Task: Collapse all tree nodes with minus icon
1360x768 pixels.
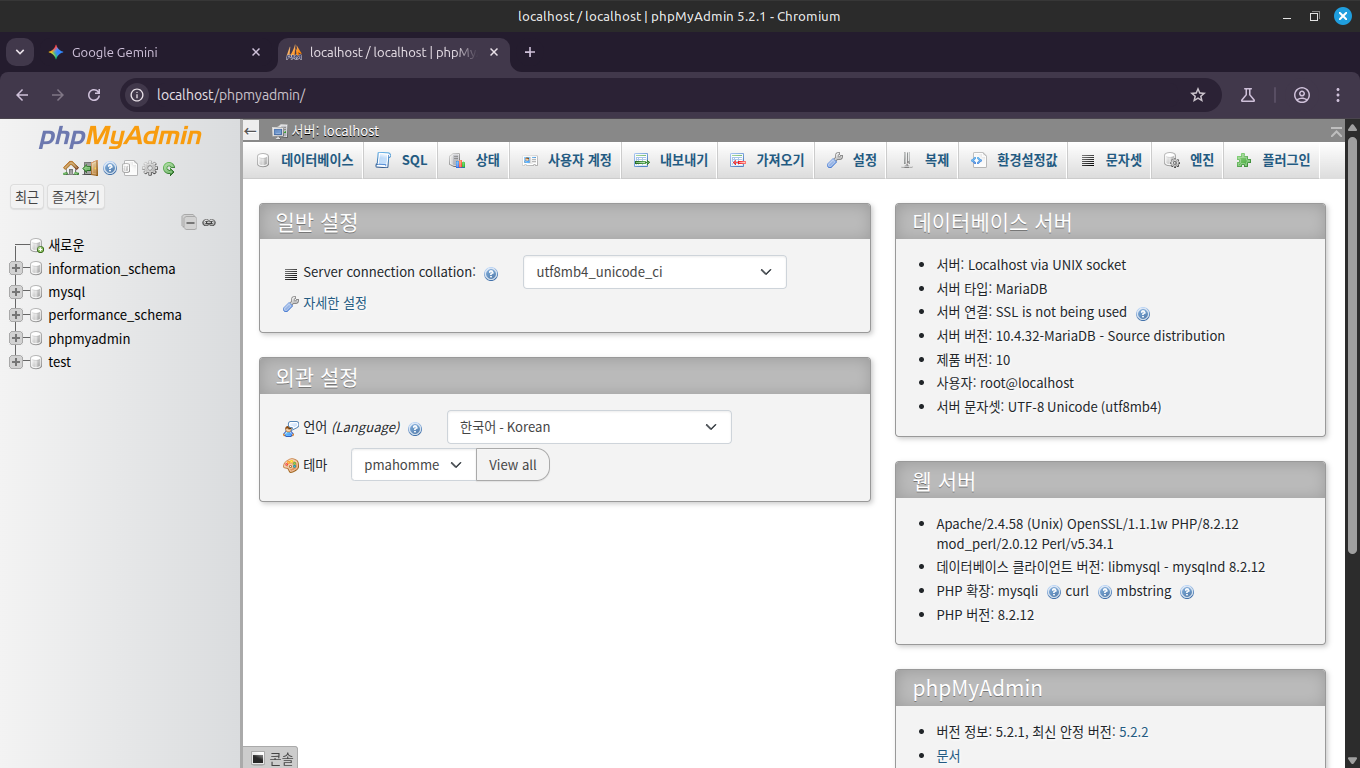Action: (x=189, y=222)
